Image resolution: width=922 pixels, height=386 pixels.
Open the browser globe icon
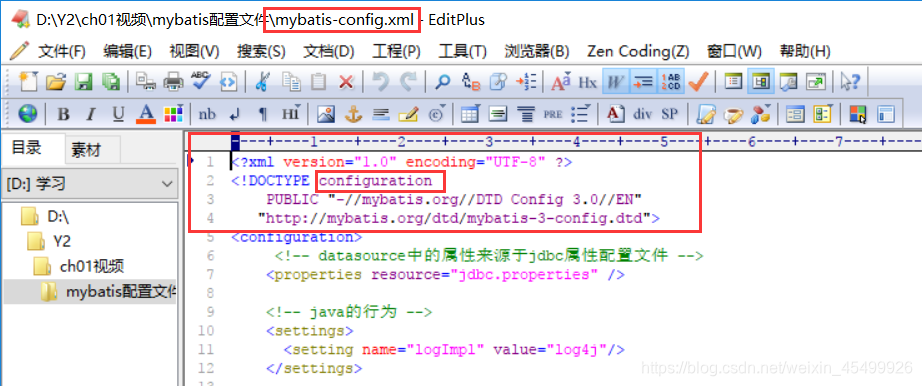[x=28, y=114]
